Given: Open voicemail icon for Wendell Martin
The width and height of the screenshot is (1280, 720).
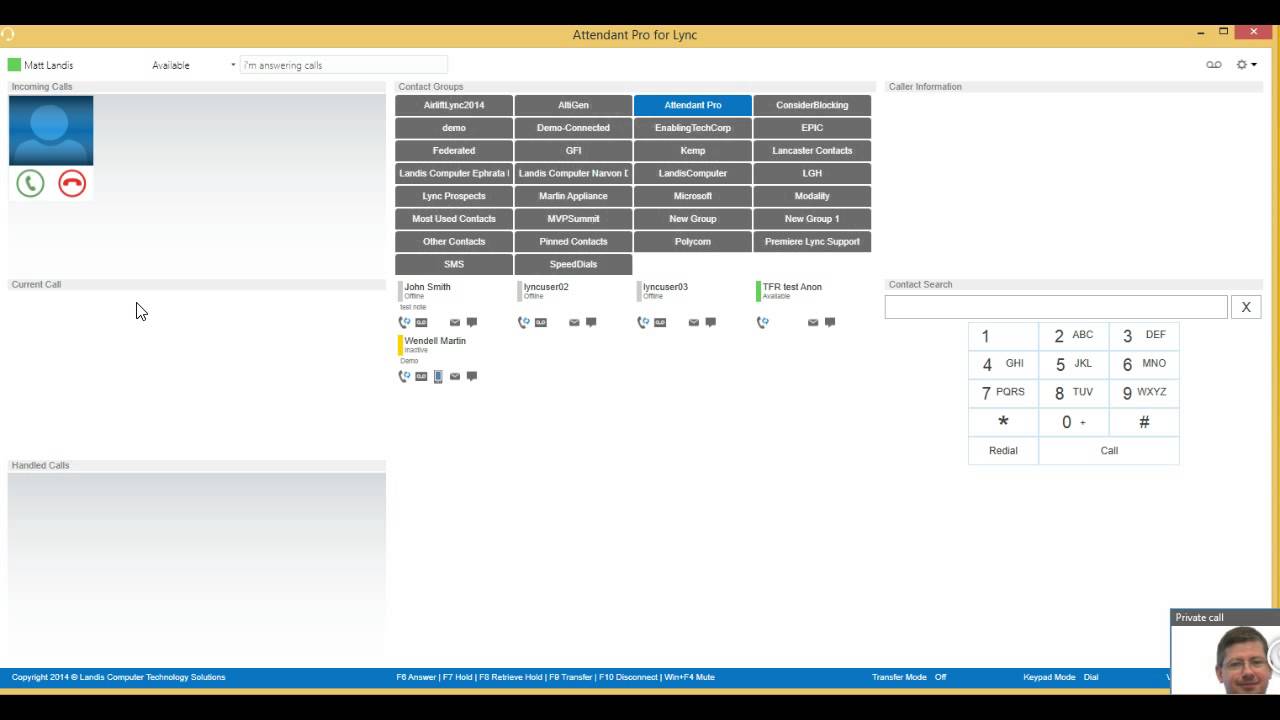Looking at the screenshot, I should pos(421,376).
